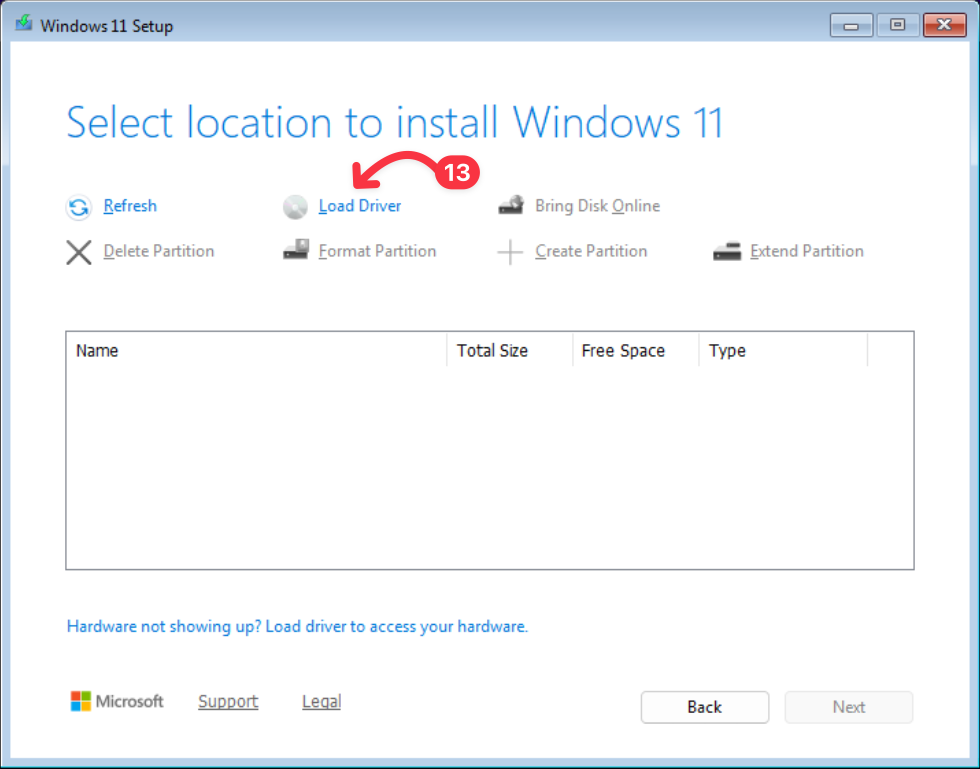Click the Format Partition drive icon

pyautogui.click(x=295, y=251)
